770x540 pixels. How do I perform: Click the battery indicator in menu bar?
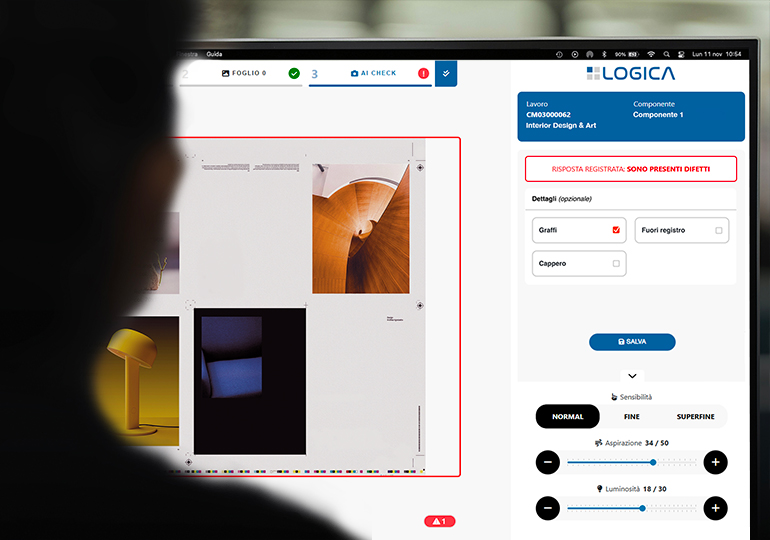click(627, 54)
